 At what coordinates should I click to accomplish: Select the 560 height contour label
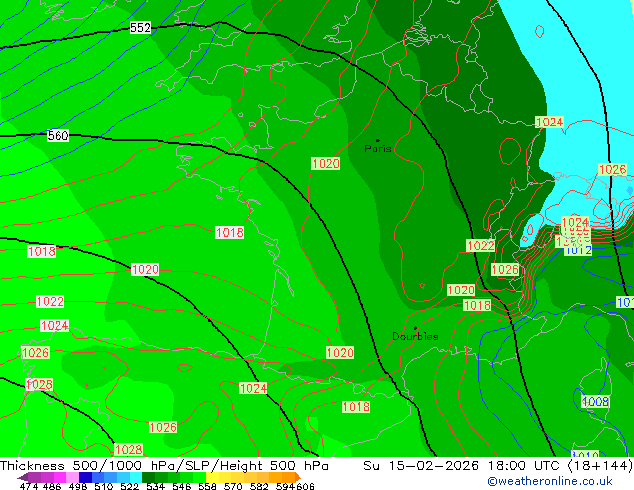pyautogui.click(x=58, y=135)
